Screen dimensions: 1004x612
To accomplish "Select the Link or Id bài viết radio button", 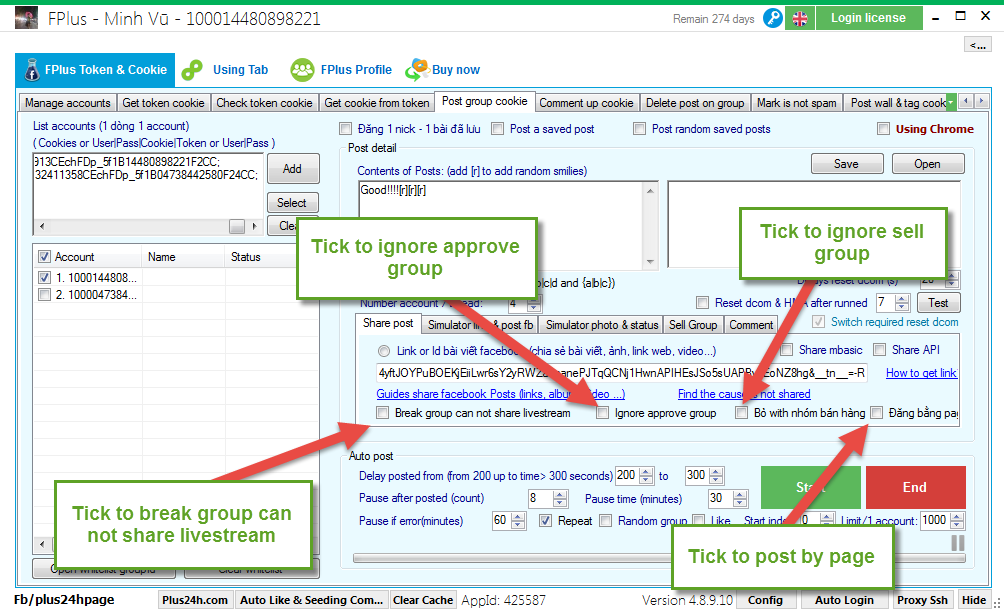I will point(384,351).
